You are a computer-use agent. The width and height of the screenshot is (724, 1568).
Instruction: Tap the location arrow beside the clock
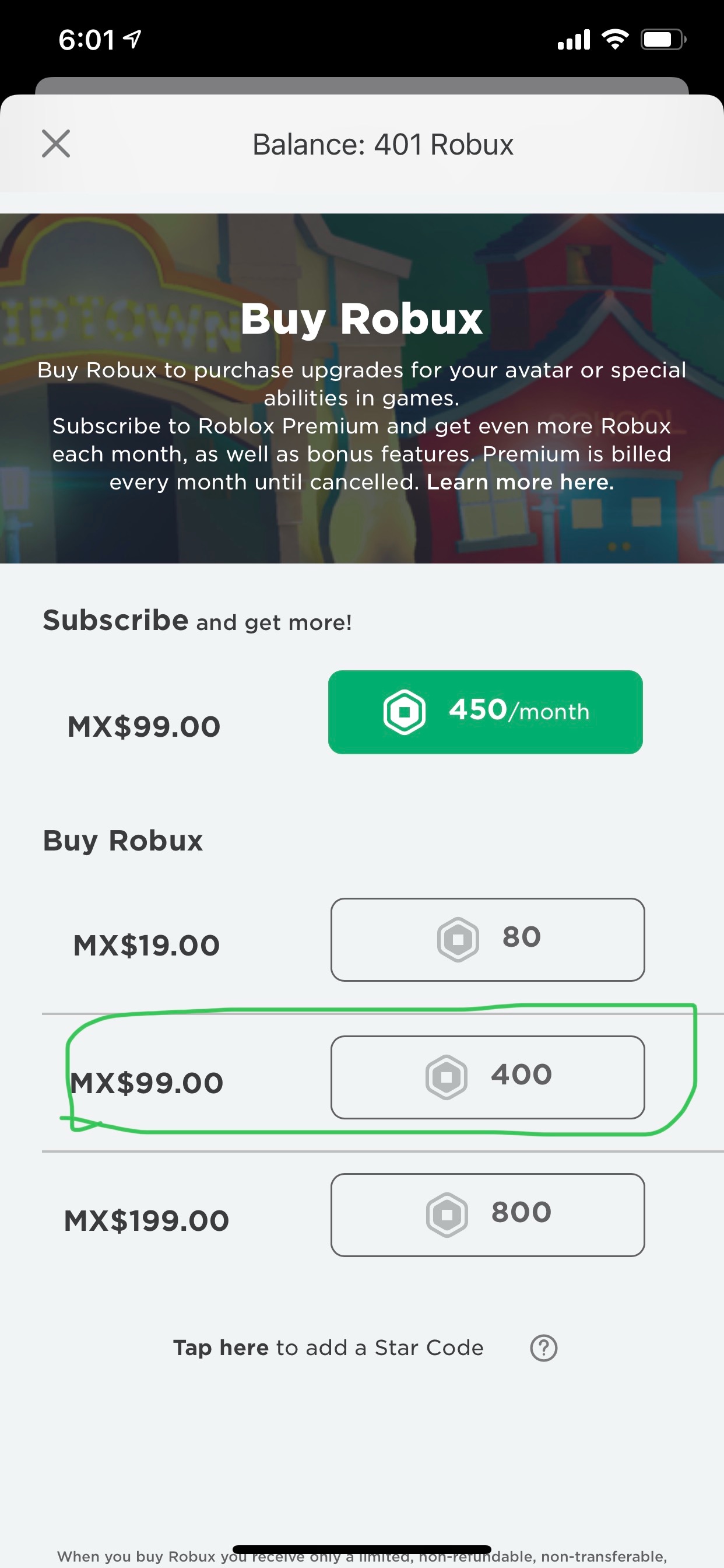pyautogui.click(x=132, y=40)
